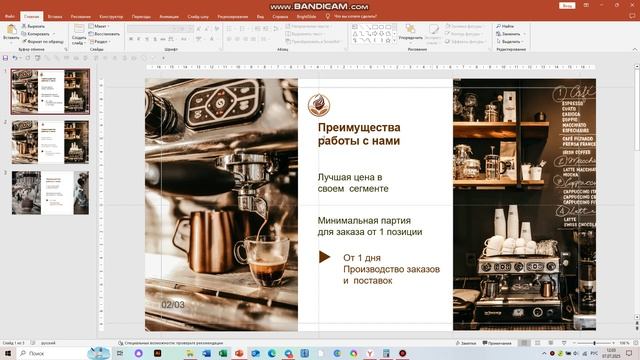Click the Redo icon in quick access toolbar

pyautogui.click(x=28, y=58)
